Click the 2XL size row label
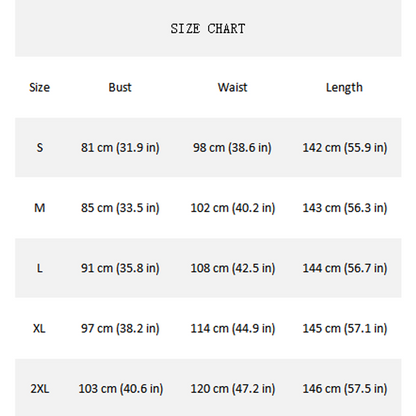This screenshot has width=416, height=416. [40, 389]
